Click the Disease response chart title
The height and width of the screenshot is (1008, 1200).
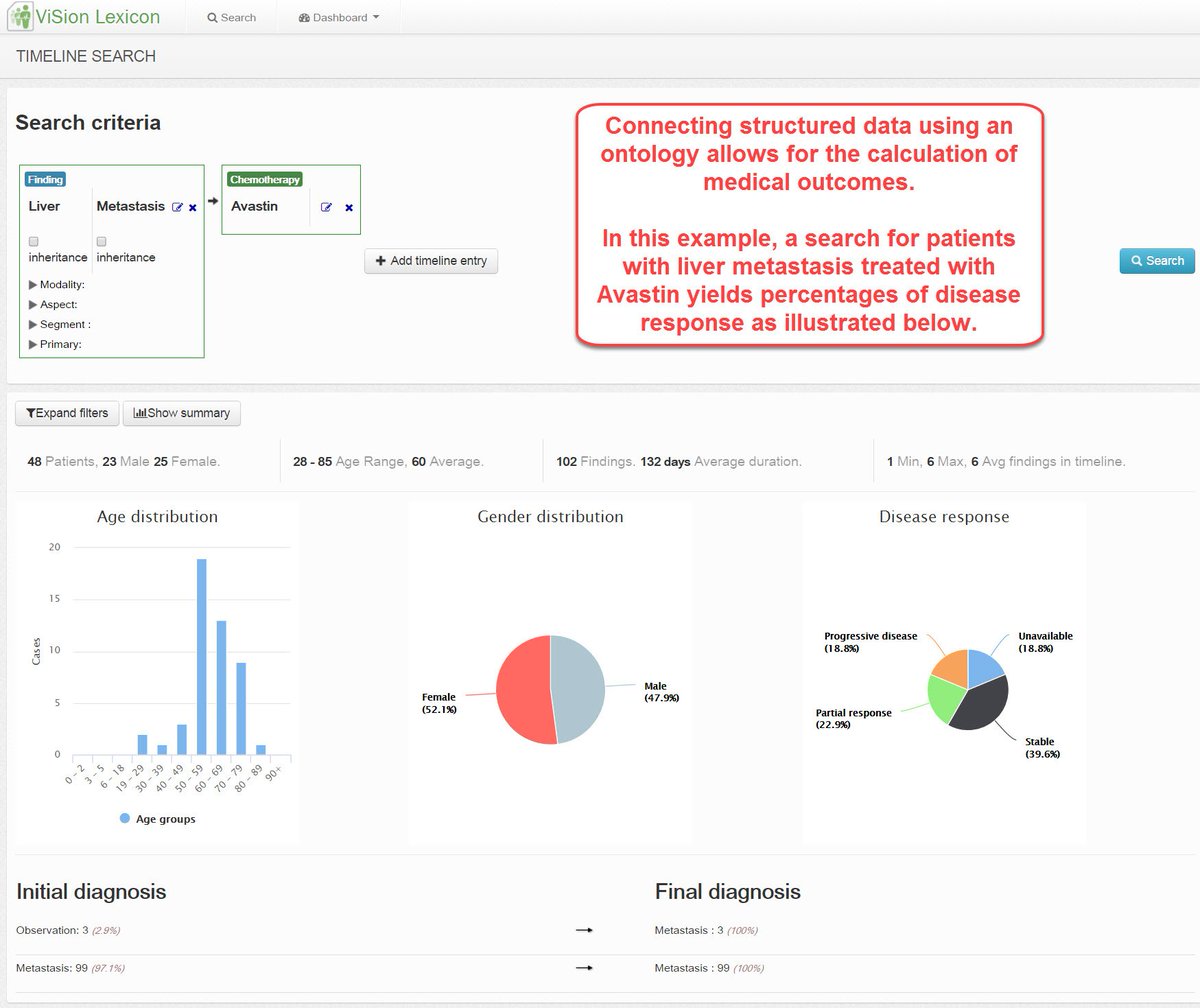(944, 517)
